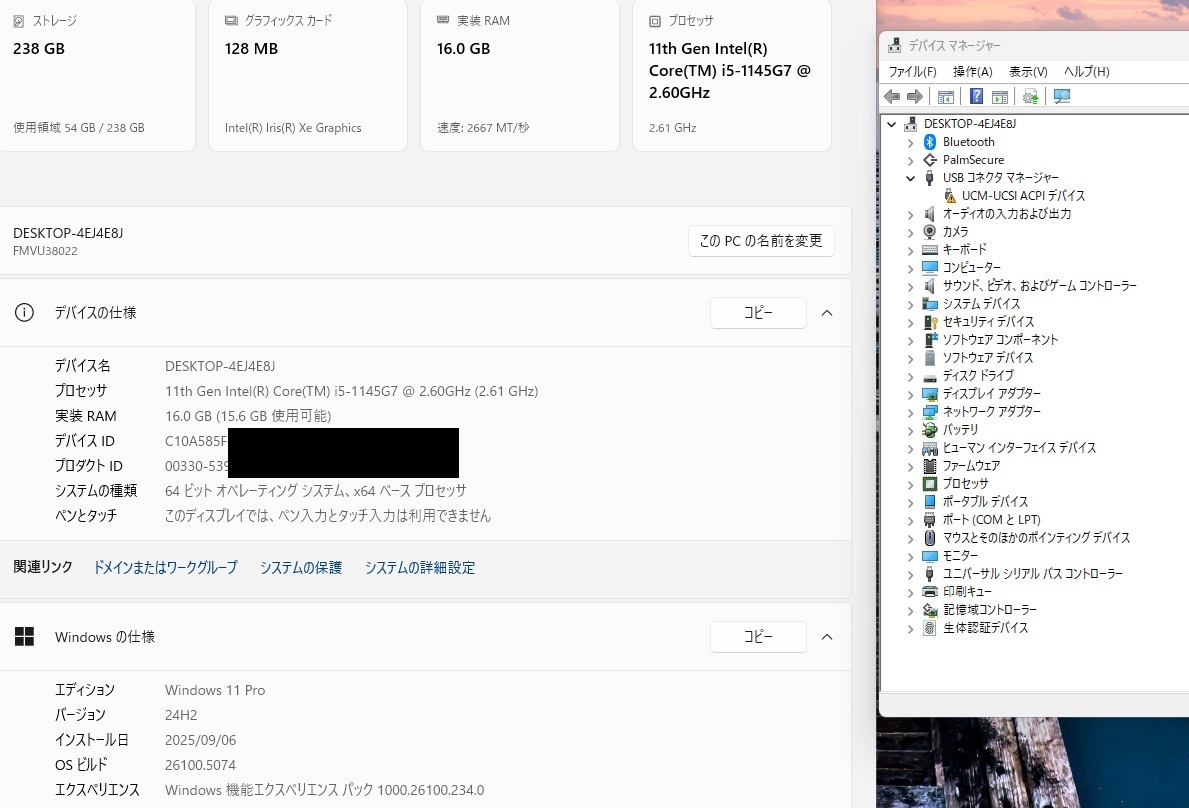Click version value 24H2
Screen dimensions: 1189x808
[181, 715]
